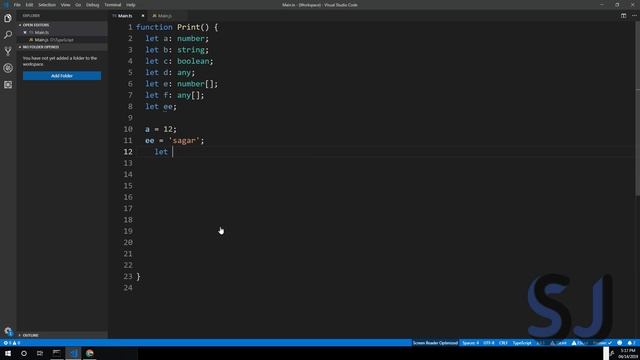640x360 pixels.
Task: Click 'number[]' type on line 6
Action: [195, 84]
